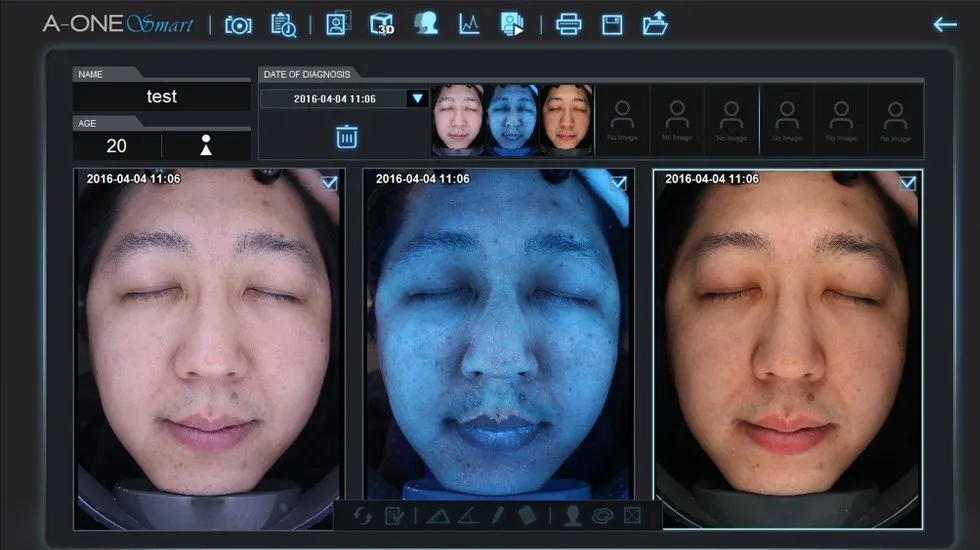Delete diagnosis with the trash icon

pyautogui.click(x=346, y=136)
